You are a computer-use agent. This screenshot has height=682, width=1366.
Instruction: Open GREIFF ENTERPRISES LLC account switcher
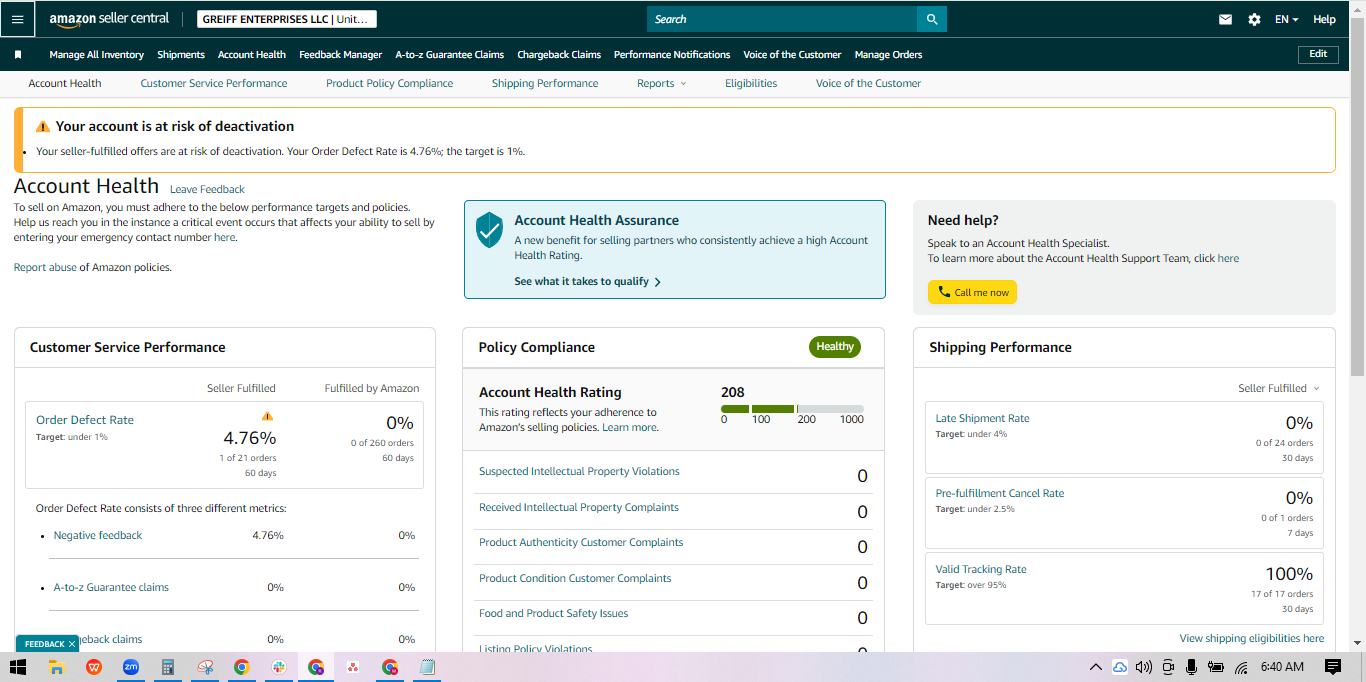(x=287, y=19)
